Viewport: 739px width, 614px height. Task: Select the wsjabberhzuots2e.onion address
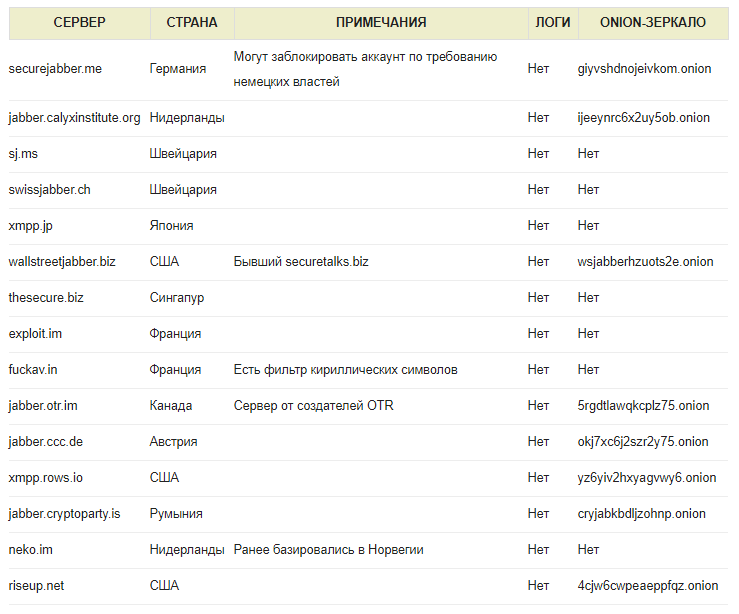[x=645, y=262]
